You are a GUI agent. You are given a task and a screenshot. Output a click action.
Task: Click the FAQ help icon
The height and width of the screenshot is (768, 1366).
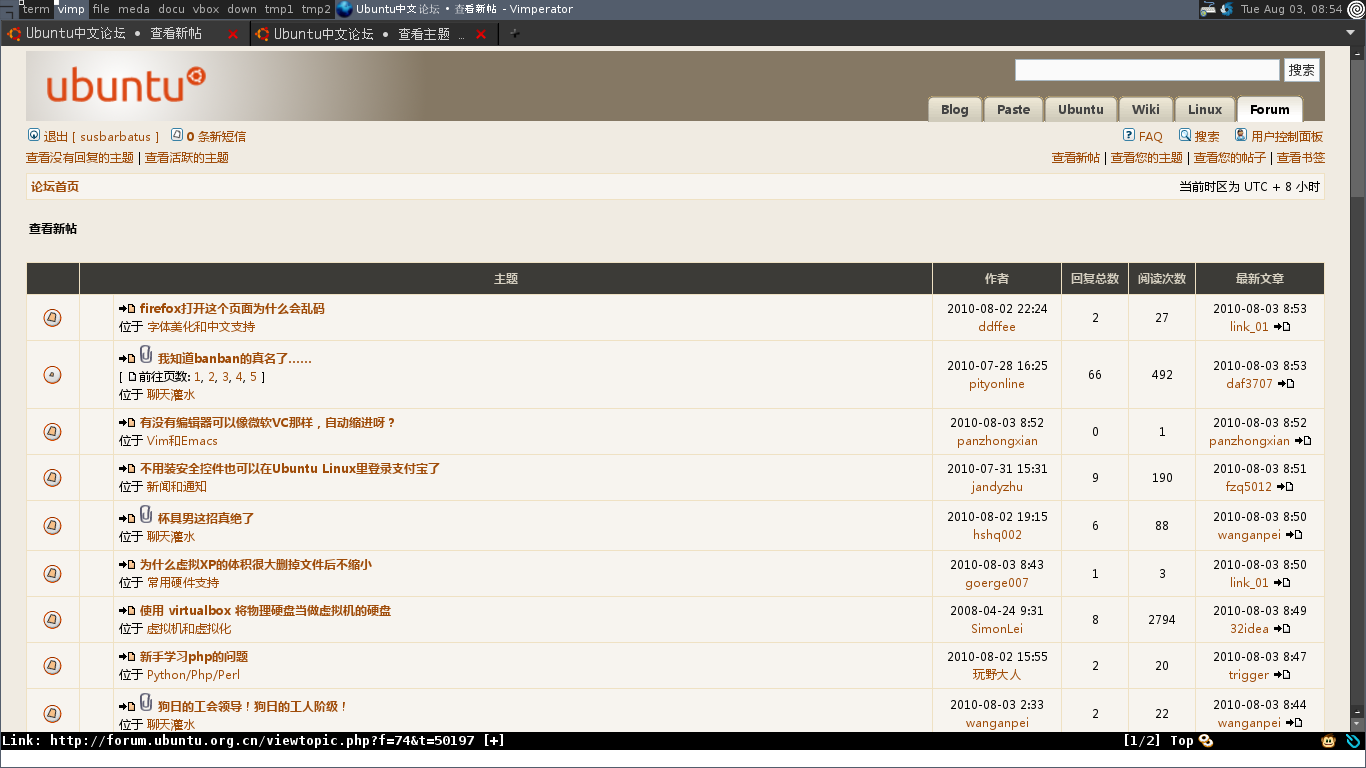pyautogui.click(x=1129, y=135)
